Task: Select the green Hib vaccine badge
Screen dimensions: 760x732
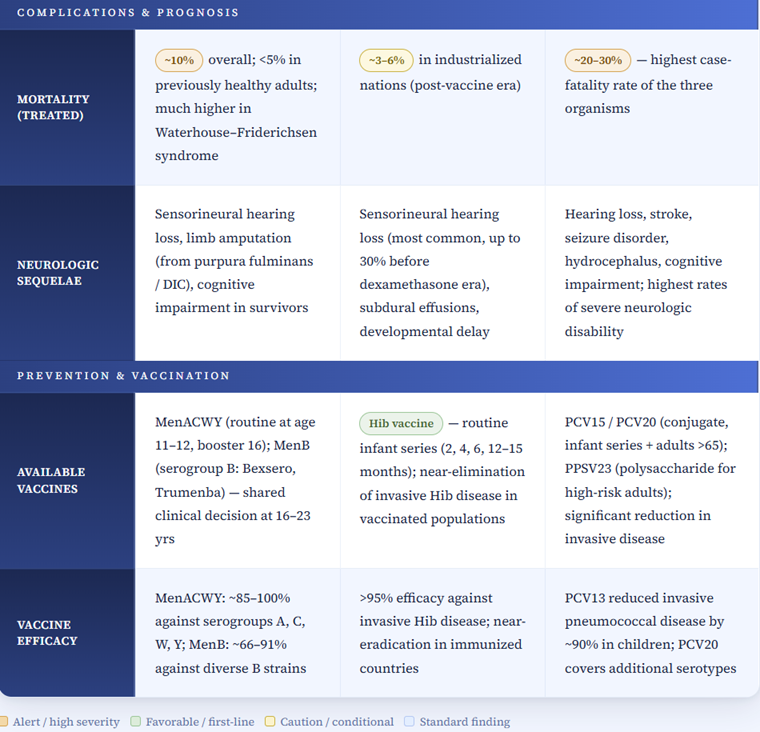Action: (401, 424)
